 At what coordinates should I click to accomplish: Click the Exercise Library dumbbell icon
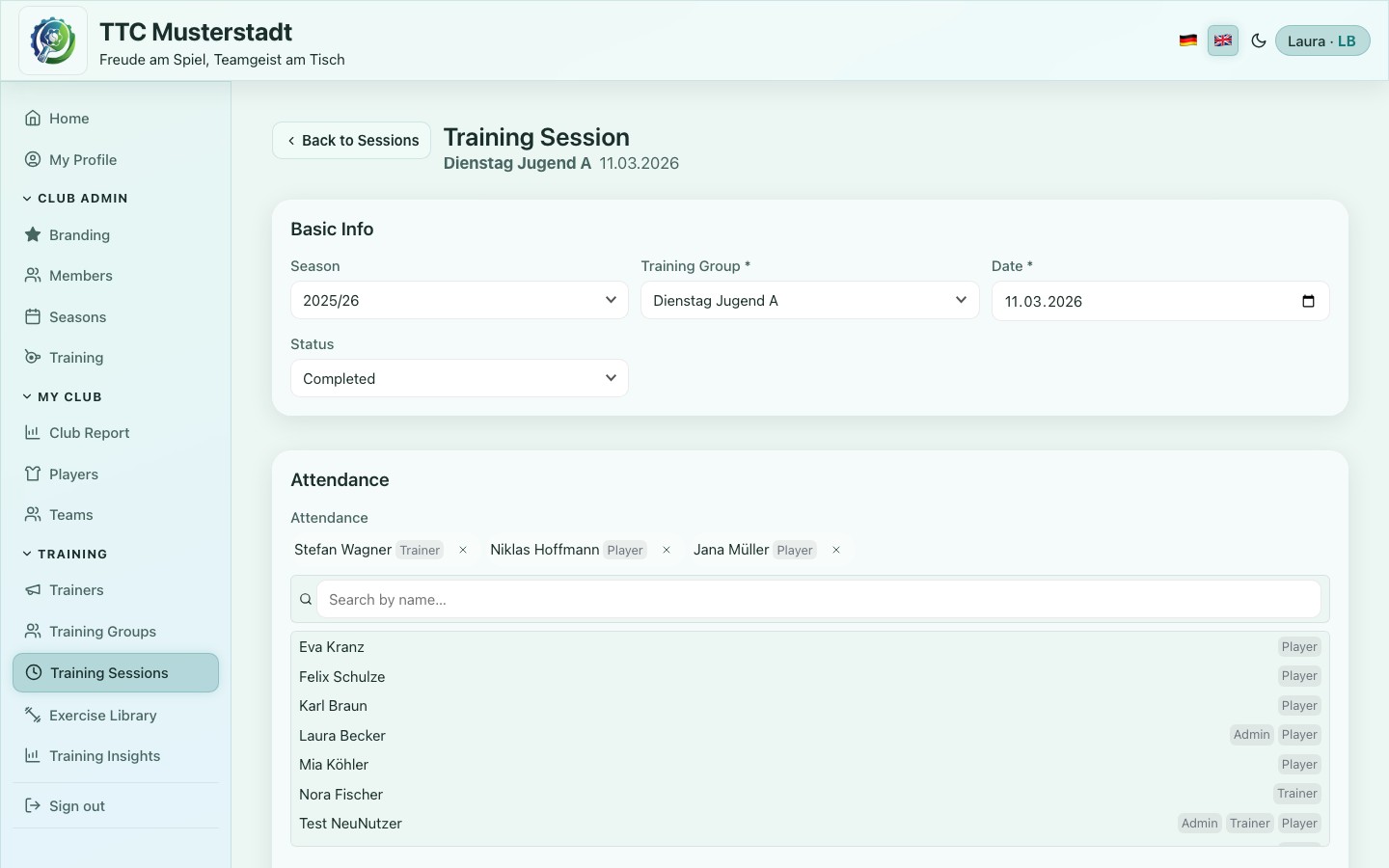(x=33, y=715)
